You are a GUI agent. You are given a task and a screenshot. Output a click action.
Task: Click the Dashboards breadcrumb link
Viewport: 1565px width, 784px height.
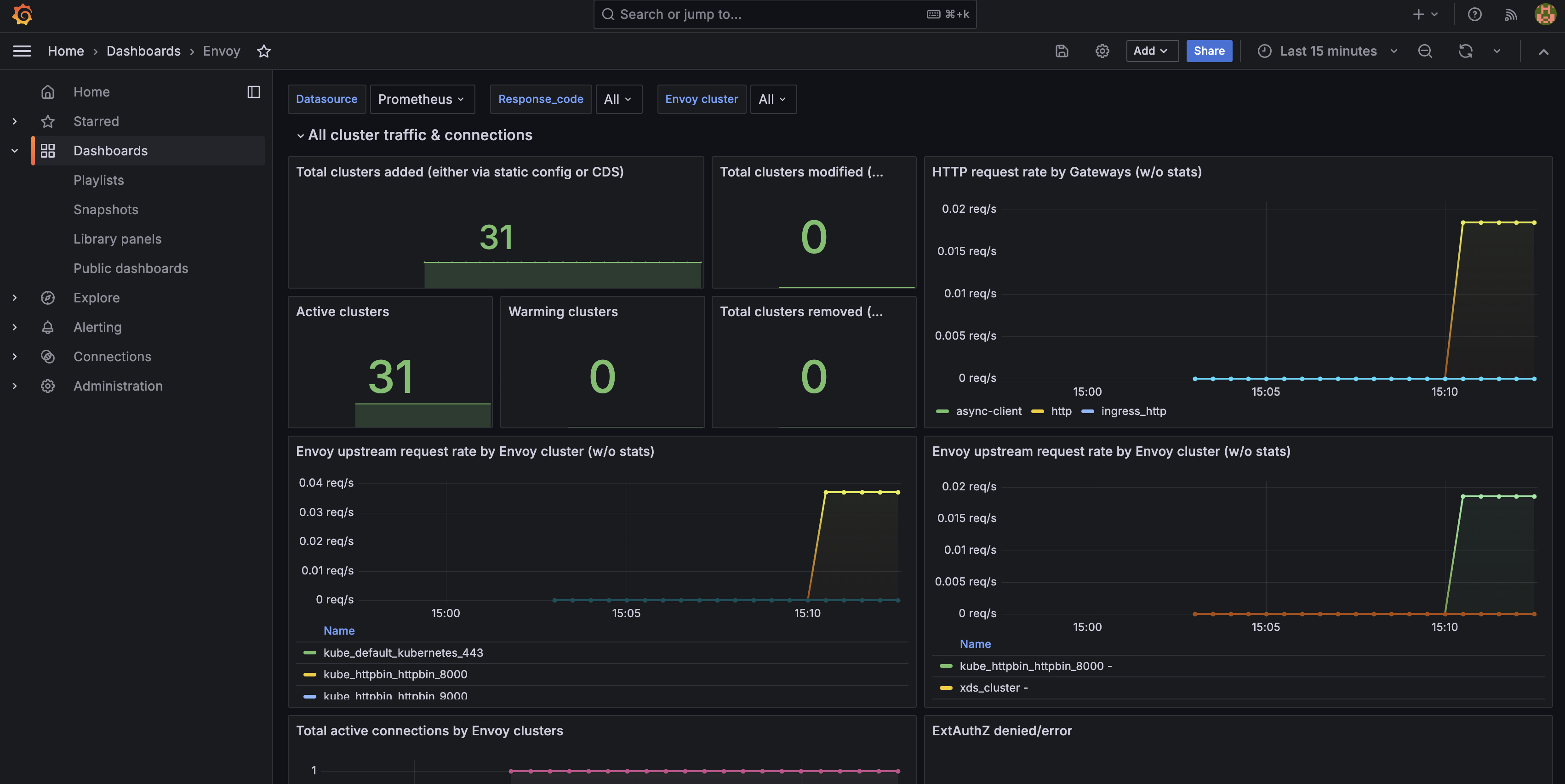143,51
